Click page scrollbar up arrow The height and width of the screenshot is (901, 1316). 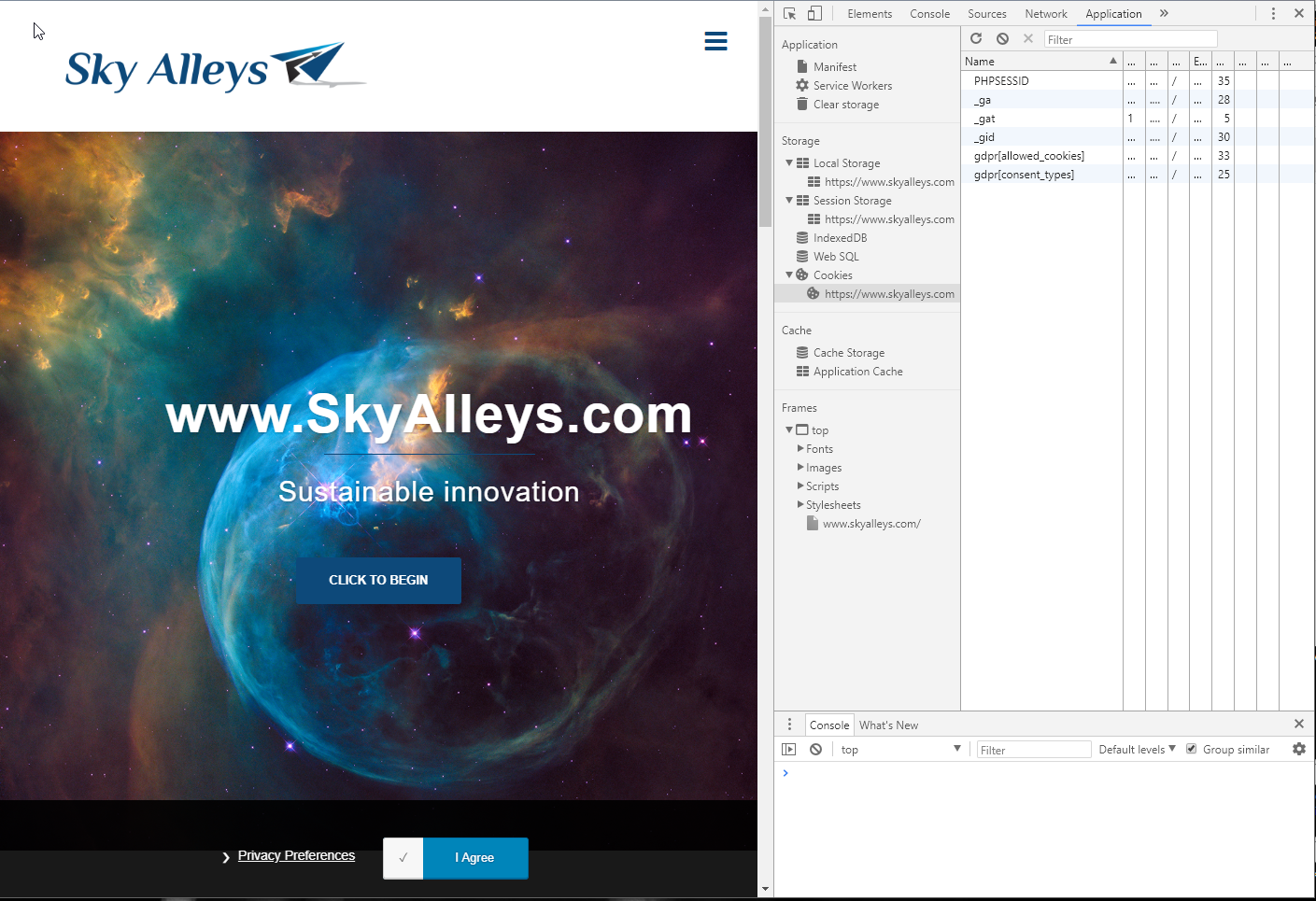pyautogui.click(x=765, y=11)
